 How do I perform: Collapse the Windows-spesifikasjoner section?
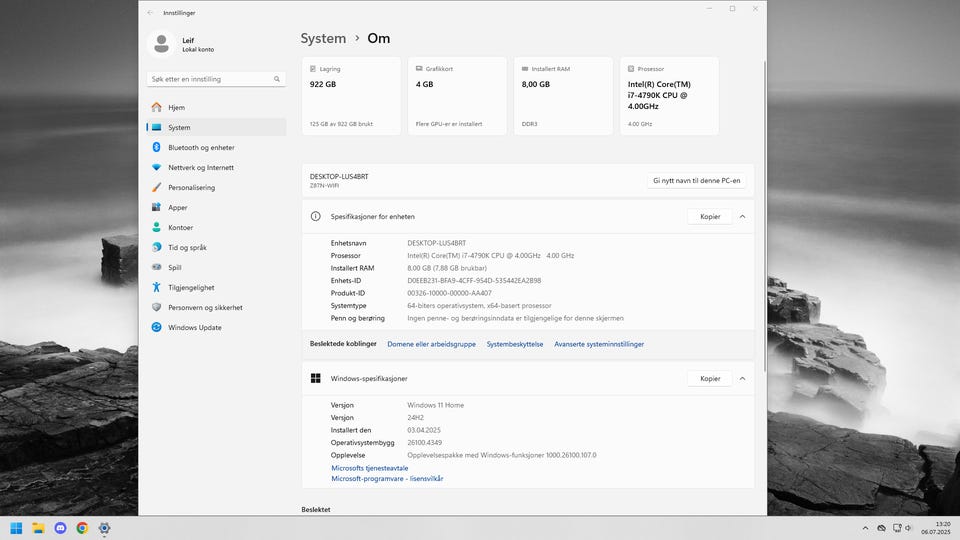tap(742, 379)
